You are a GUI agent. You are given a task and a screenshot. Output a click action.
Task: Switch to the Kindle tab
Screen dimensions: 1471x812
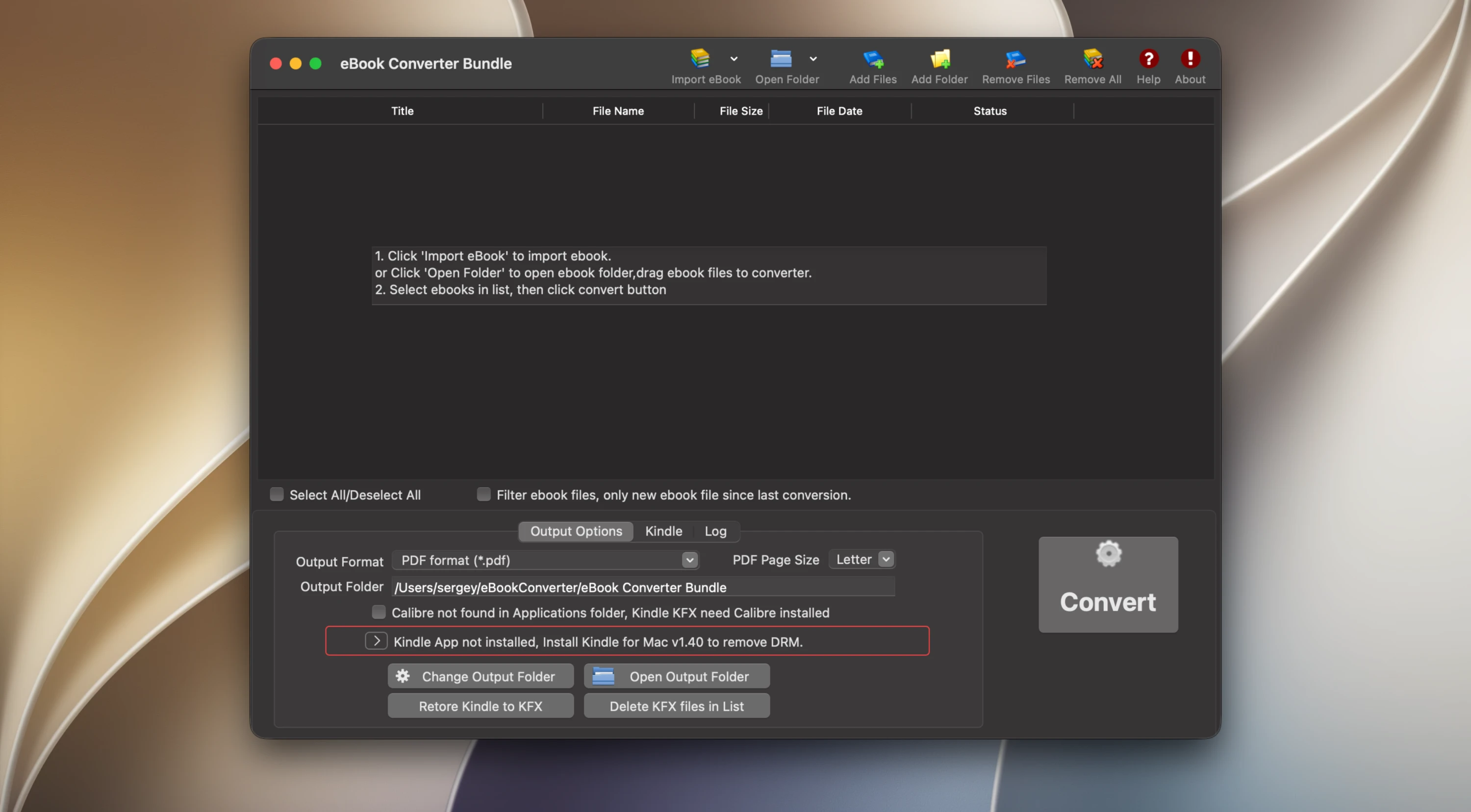663,531
